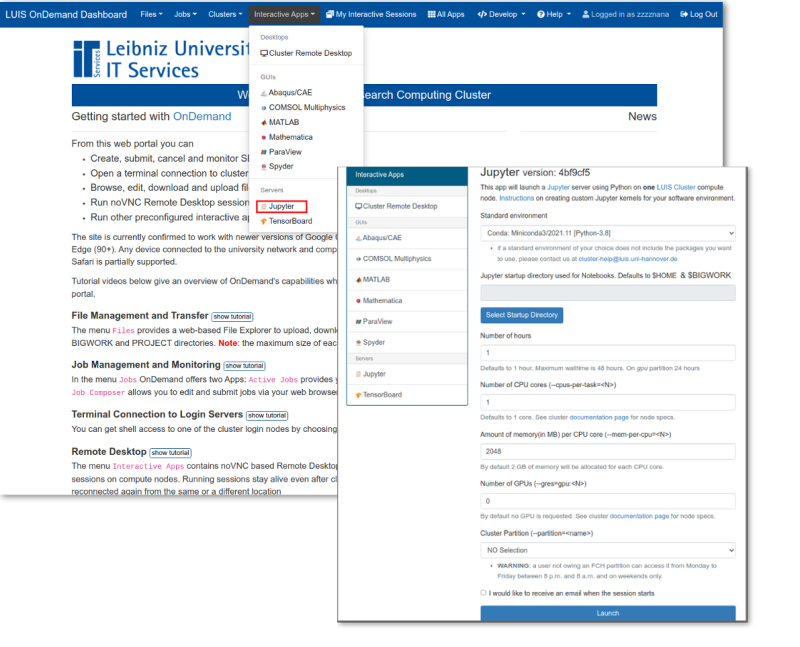Open All Apps page
The height and width of the screenshot is (647, 800).
click(446, 14)
